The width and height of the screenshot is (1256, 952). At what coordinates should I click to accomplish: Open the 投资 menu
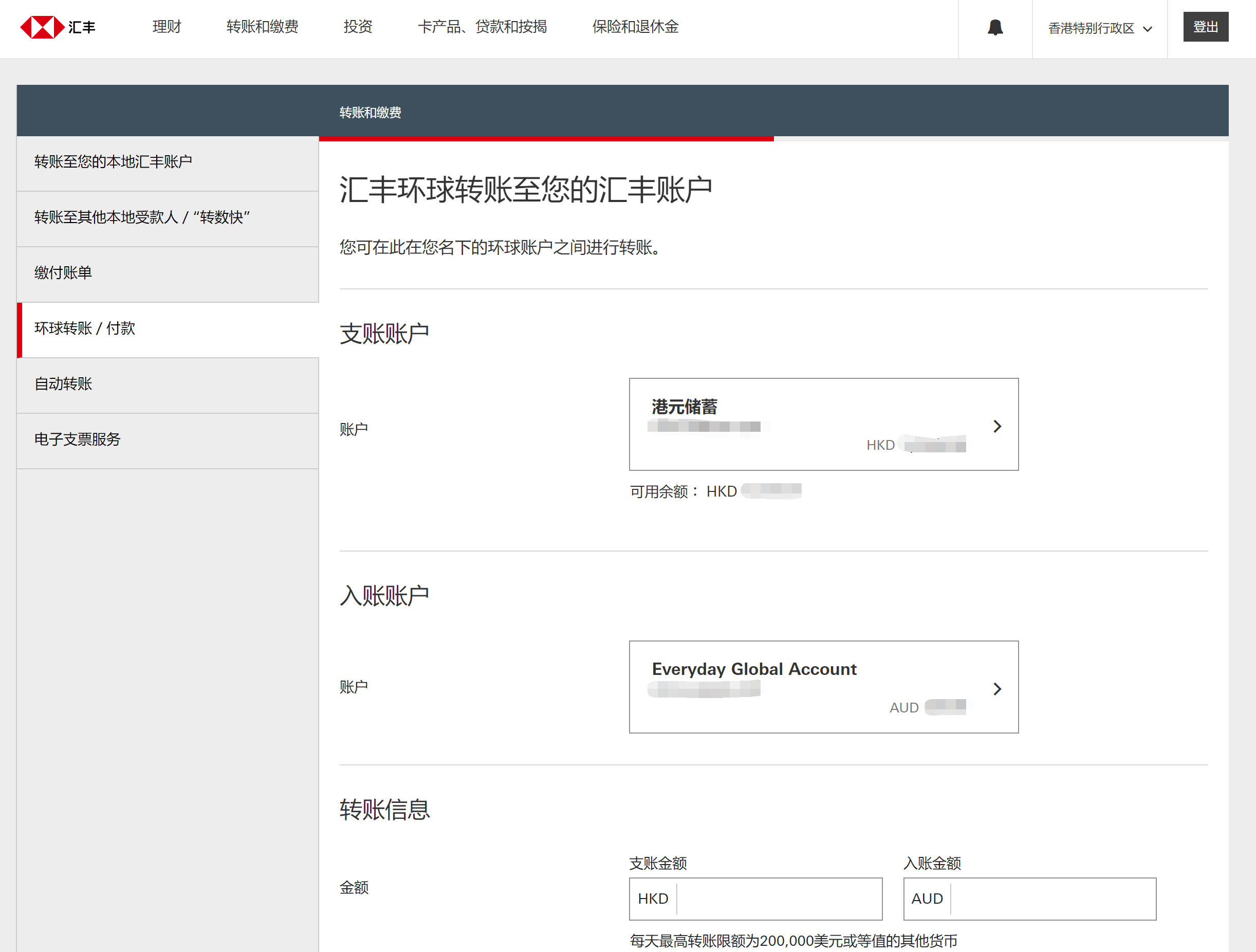[x=357, y=27]
